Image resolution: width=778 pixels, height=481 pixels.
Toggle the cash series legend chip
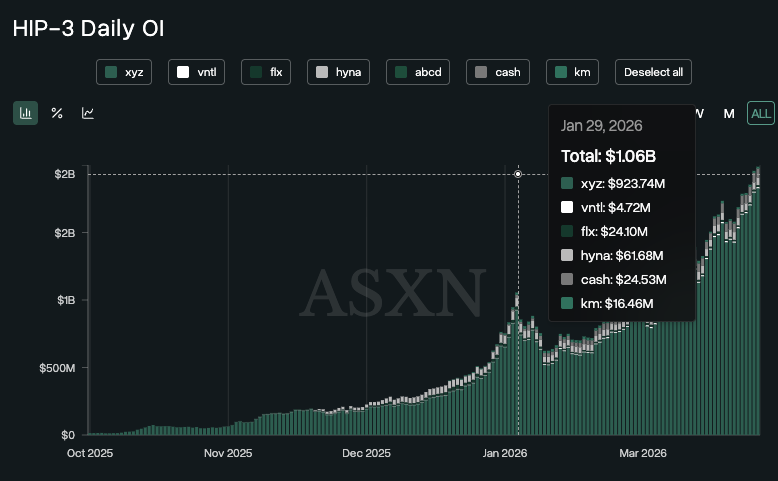(x=498, y=72)
